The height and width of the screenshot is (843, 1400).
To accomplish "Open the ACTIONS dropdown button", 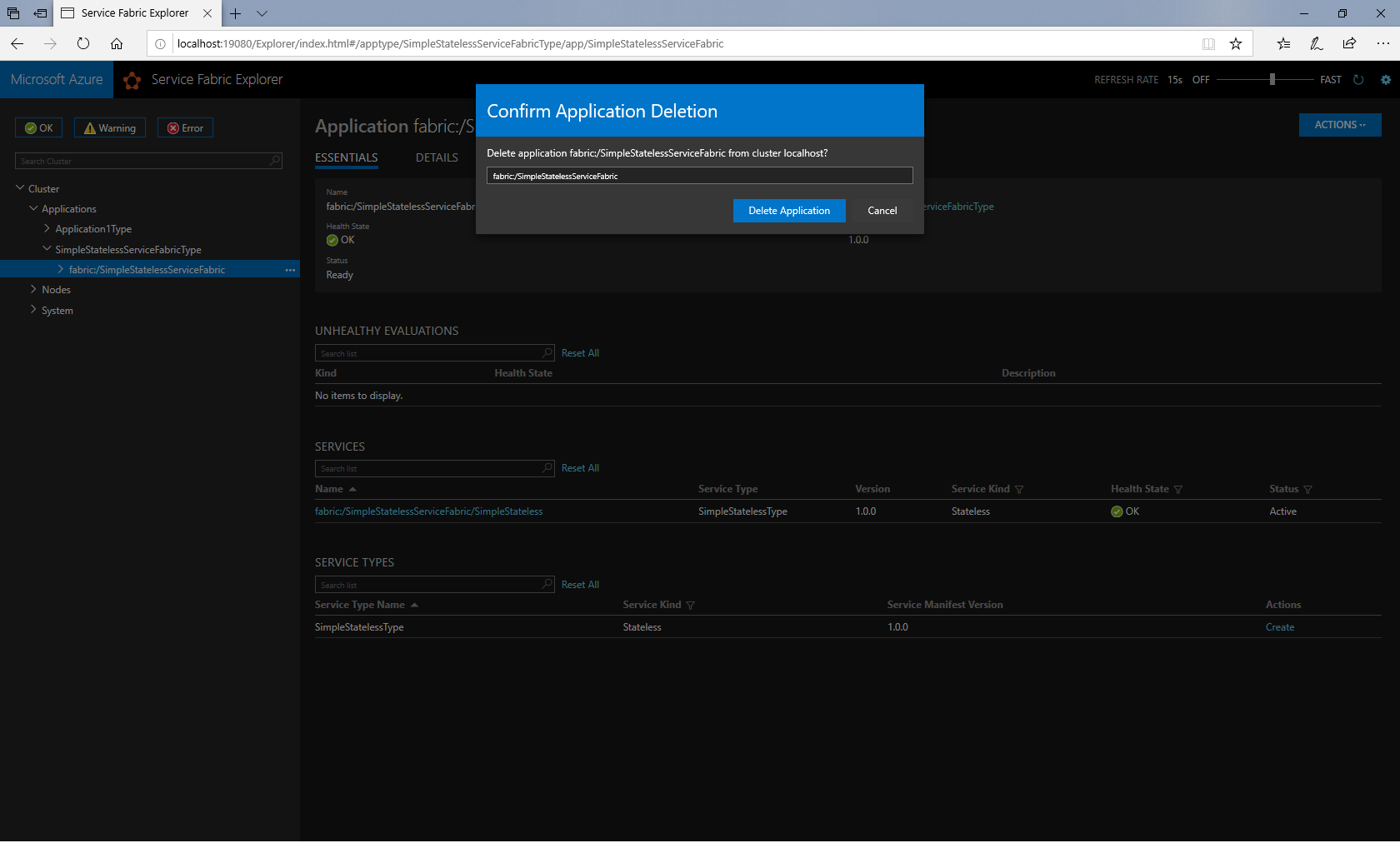I will point(1340,125).
